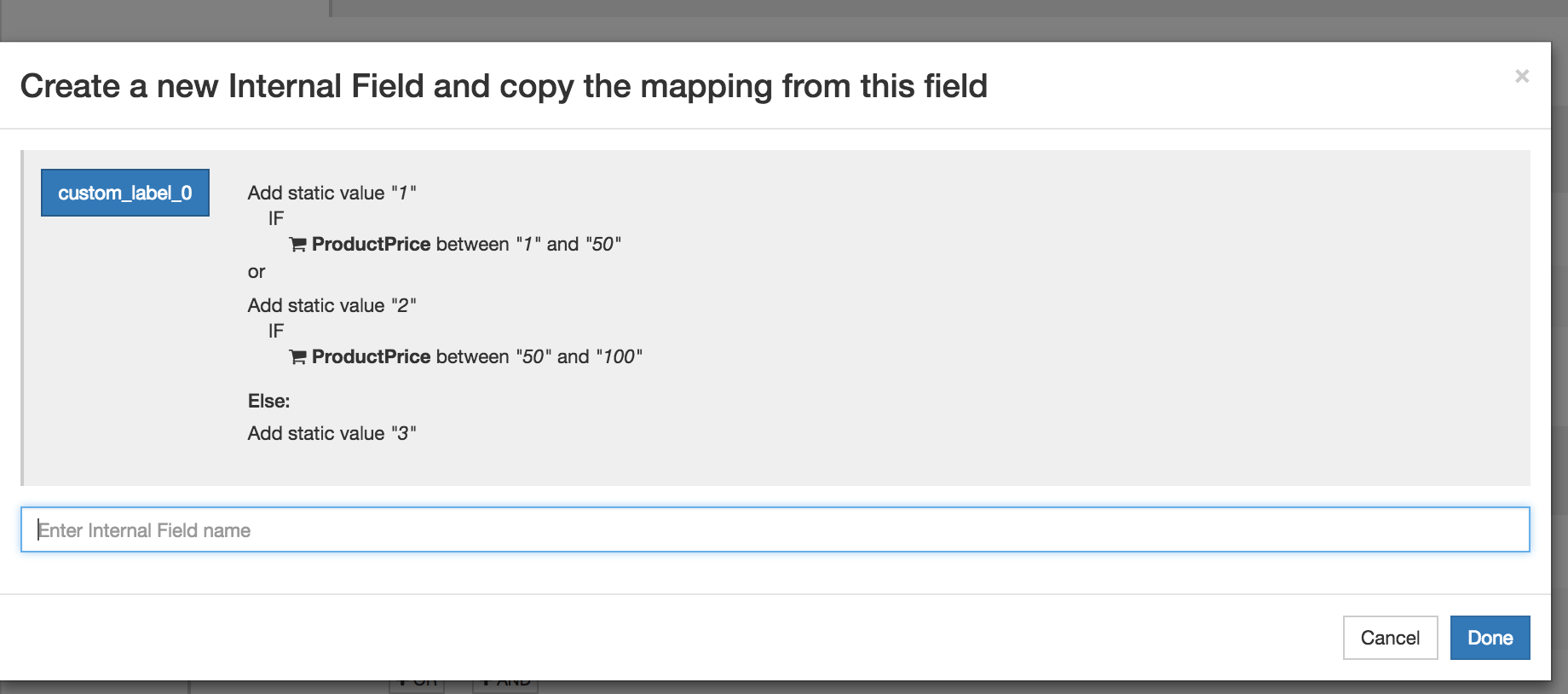Viewport: 1568px width, 694px height.
Task: Select ProductPrice in the first condition
Action: point(371,244)
